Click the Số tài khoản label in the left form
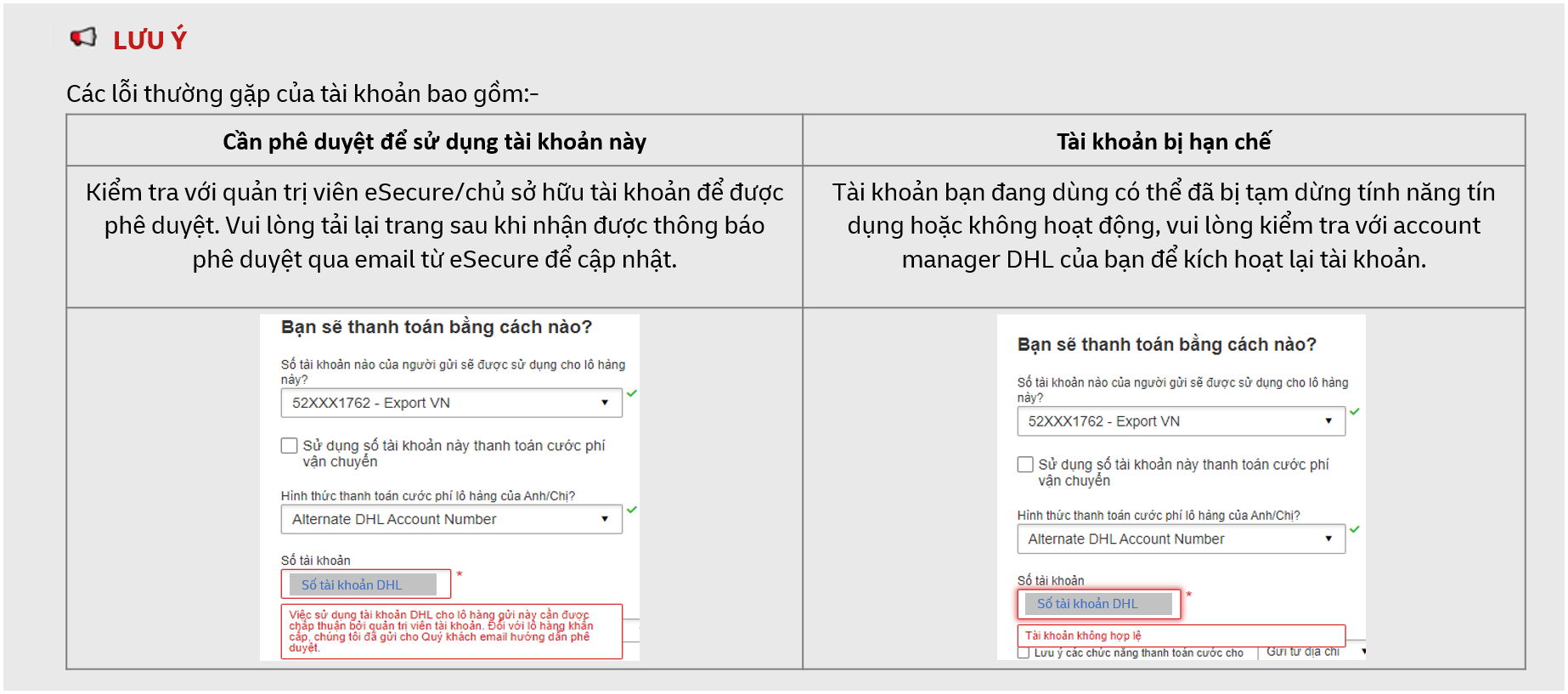 [x=316, y=561]
